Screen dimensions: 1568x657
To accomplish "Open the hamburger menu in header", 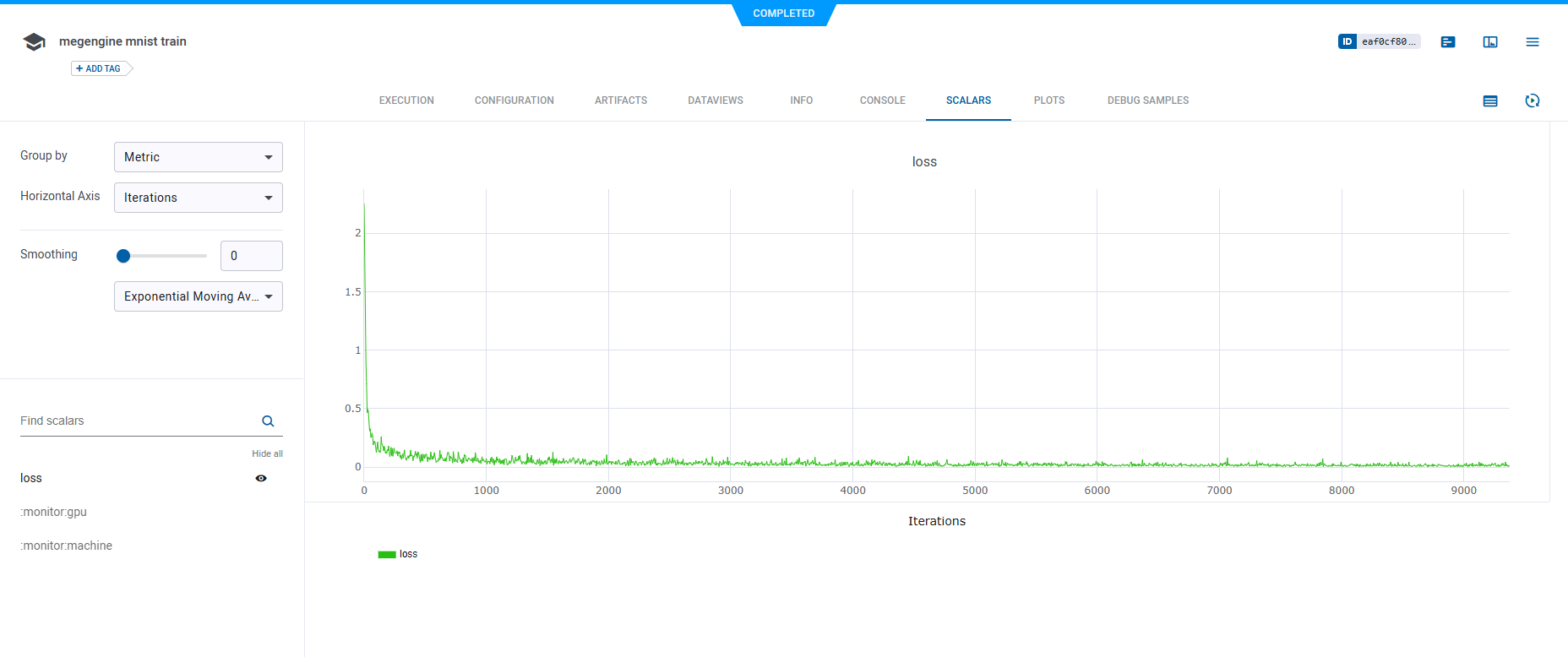I will [1533, 42].
